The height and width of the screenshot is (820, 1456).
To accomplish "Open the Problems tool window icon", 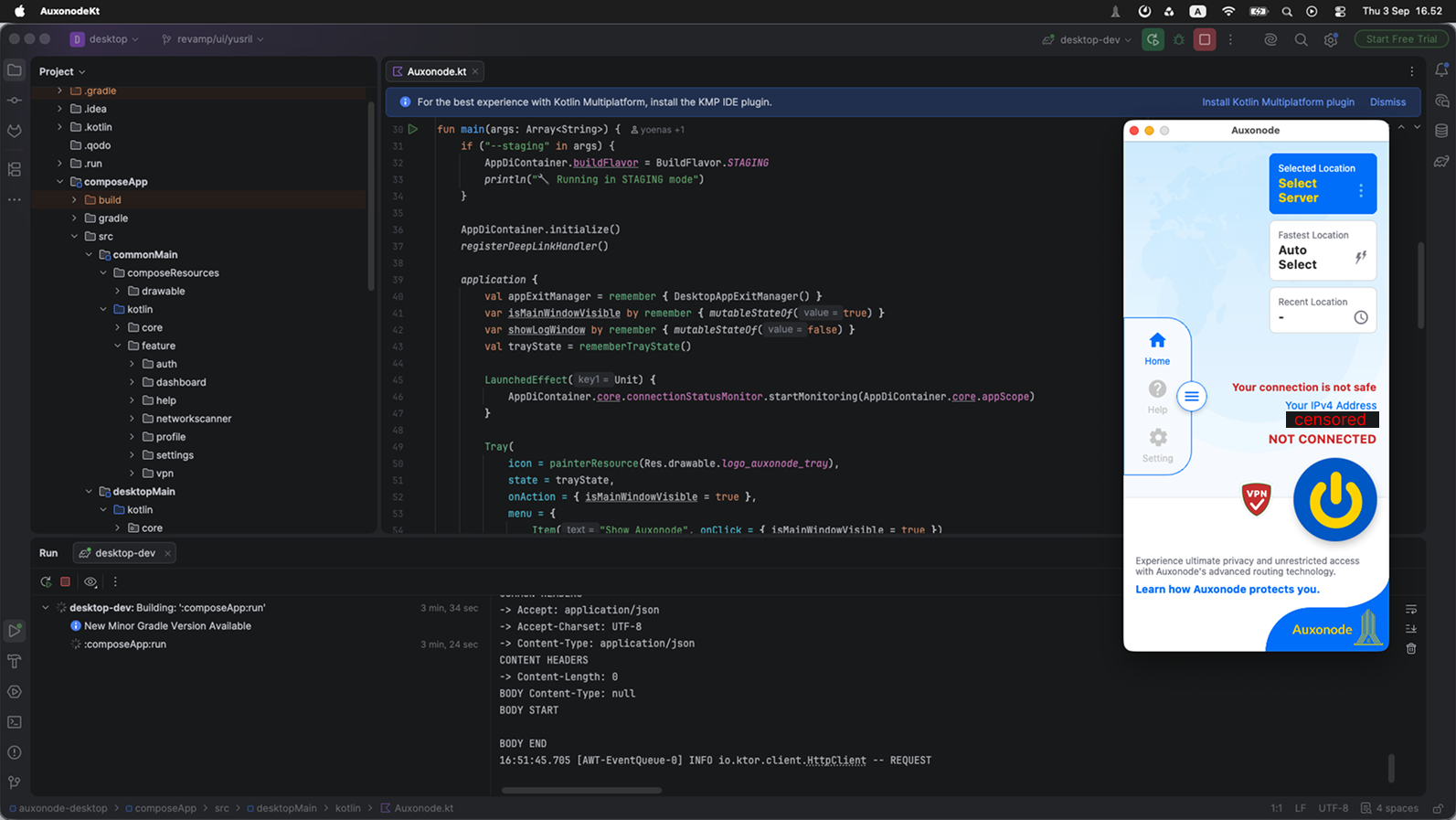I will click(x=15, y=752).
